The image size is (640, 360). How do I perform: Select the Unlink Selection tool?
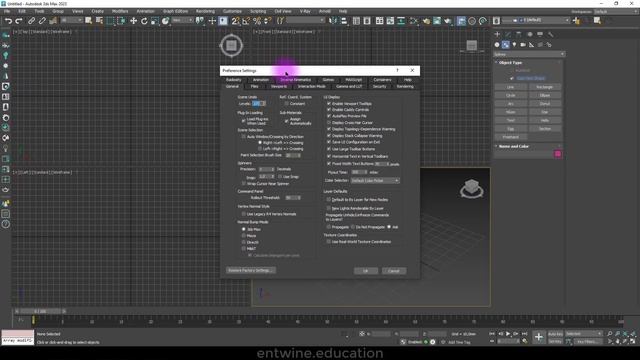click(x=42, y=21)
